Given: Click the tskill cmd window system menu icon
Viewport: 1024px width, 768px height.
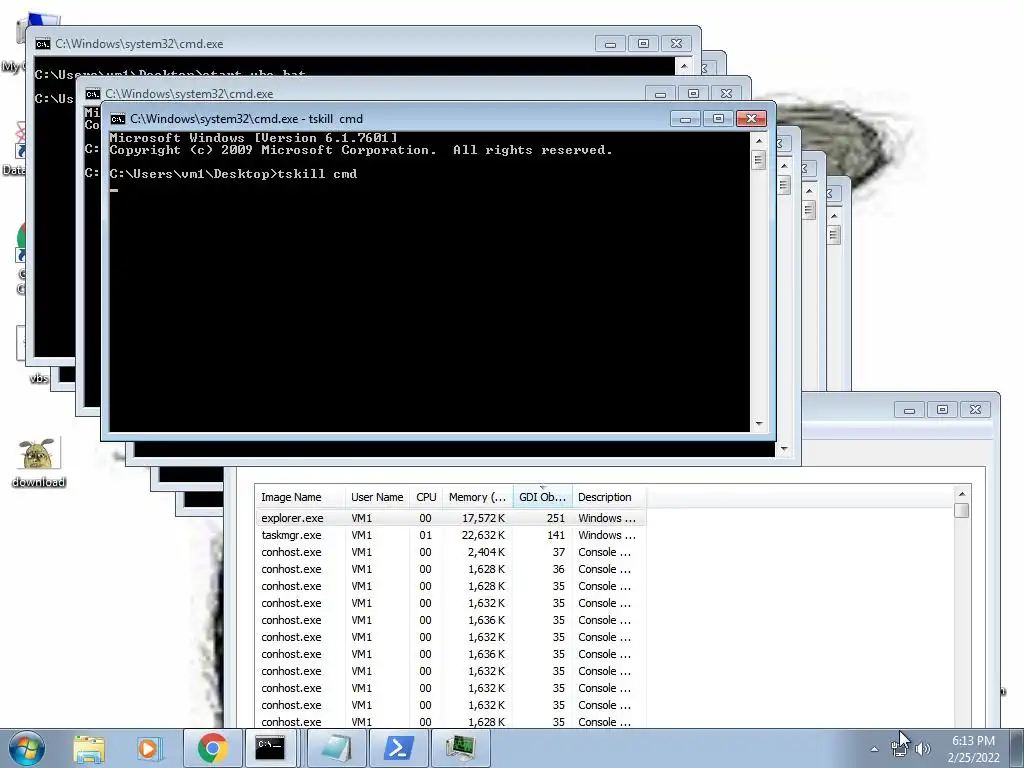Looking at the screenshot, I should [118, 119].
